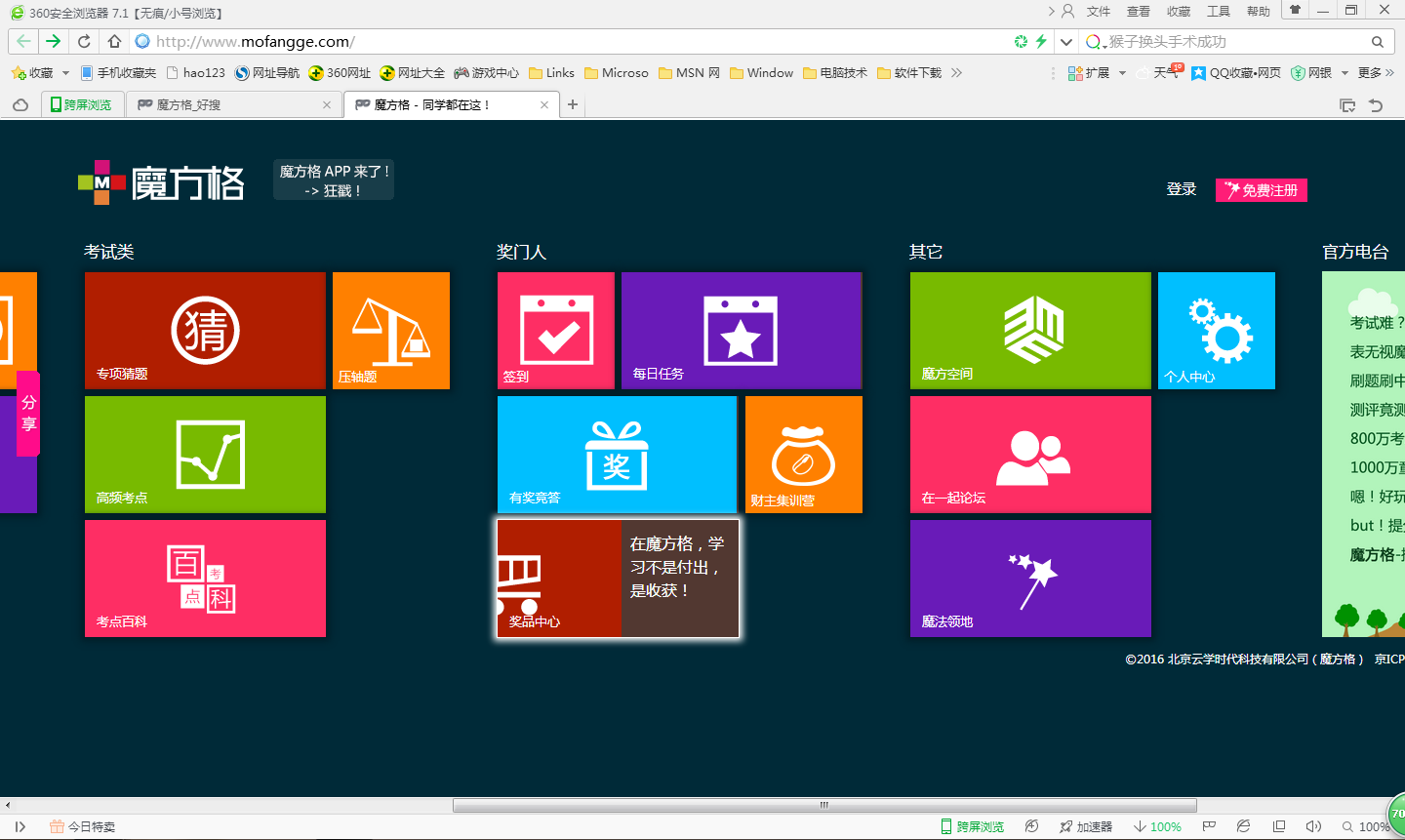Screen dimensions: 1405x840
Task: Open the 专项猜题 tile
Action: coord(205,331)
